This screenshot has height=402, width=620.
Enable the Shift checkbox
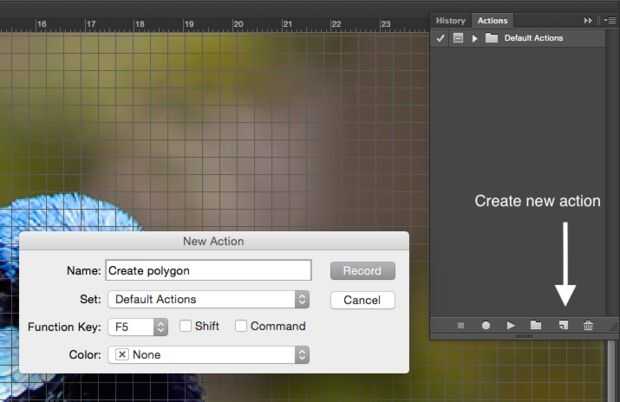(x=185, y=326)
